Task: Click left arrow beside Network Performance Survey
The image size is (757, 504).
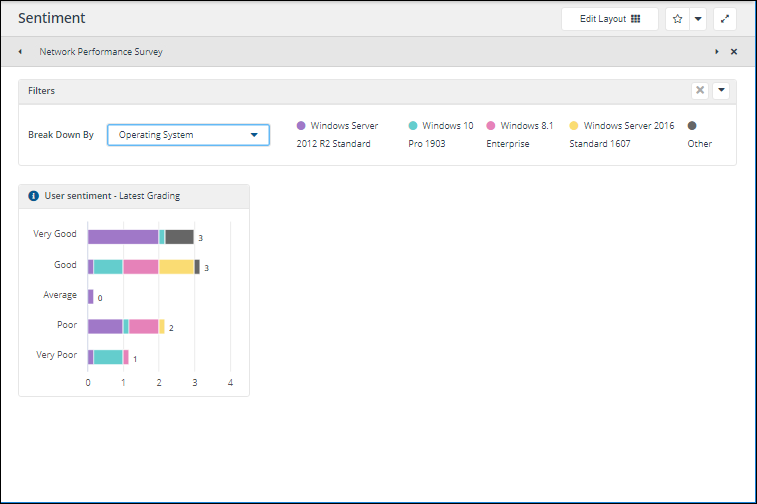Action: pos(20,52)
